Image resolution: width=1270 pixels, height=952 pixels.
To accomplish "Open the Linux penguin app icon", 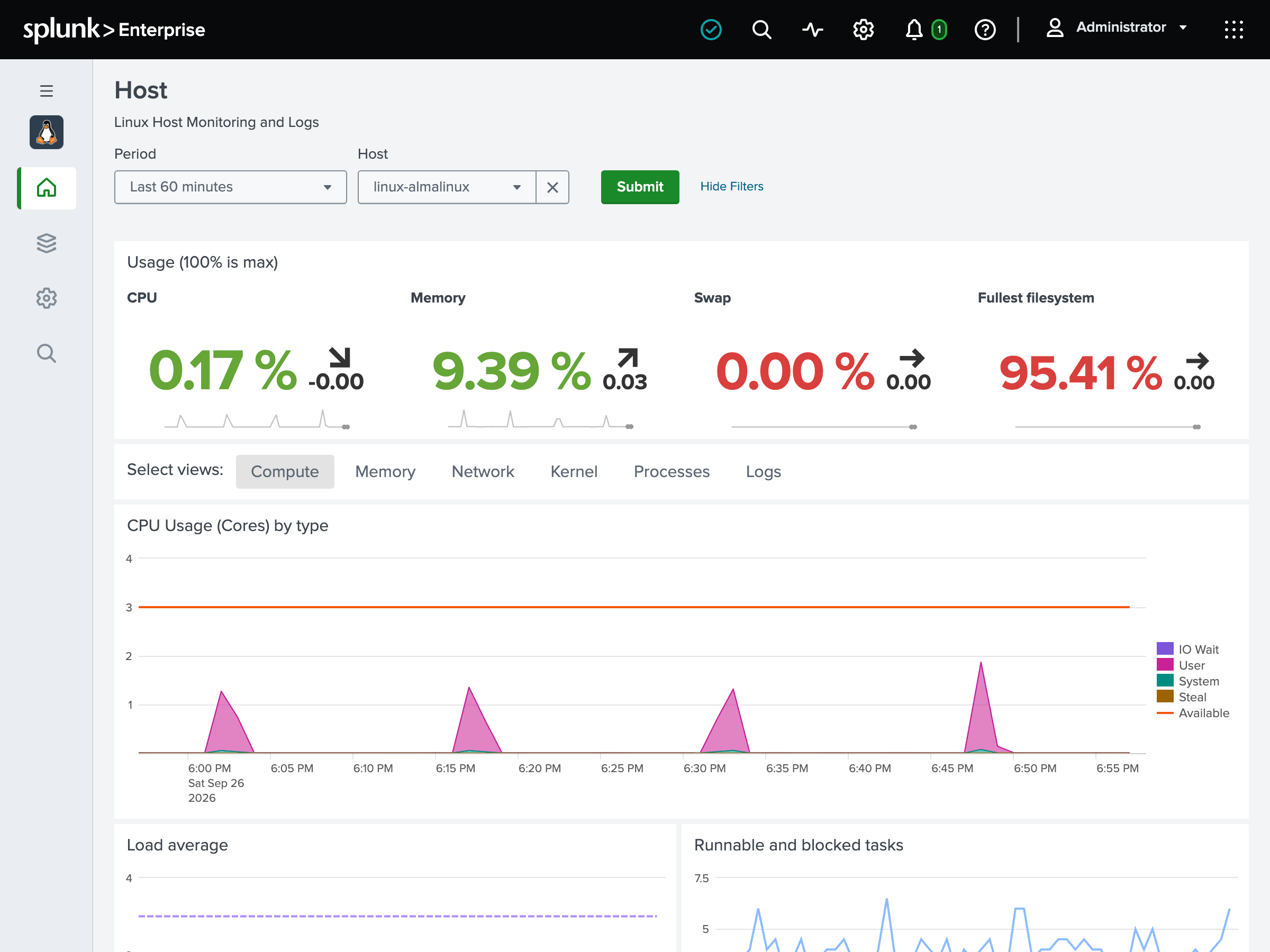I will (x=47, y=132).
